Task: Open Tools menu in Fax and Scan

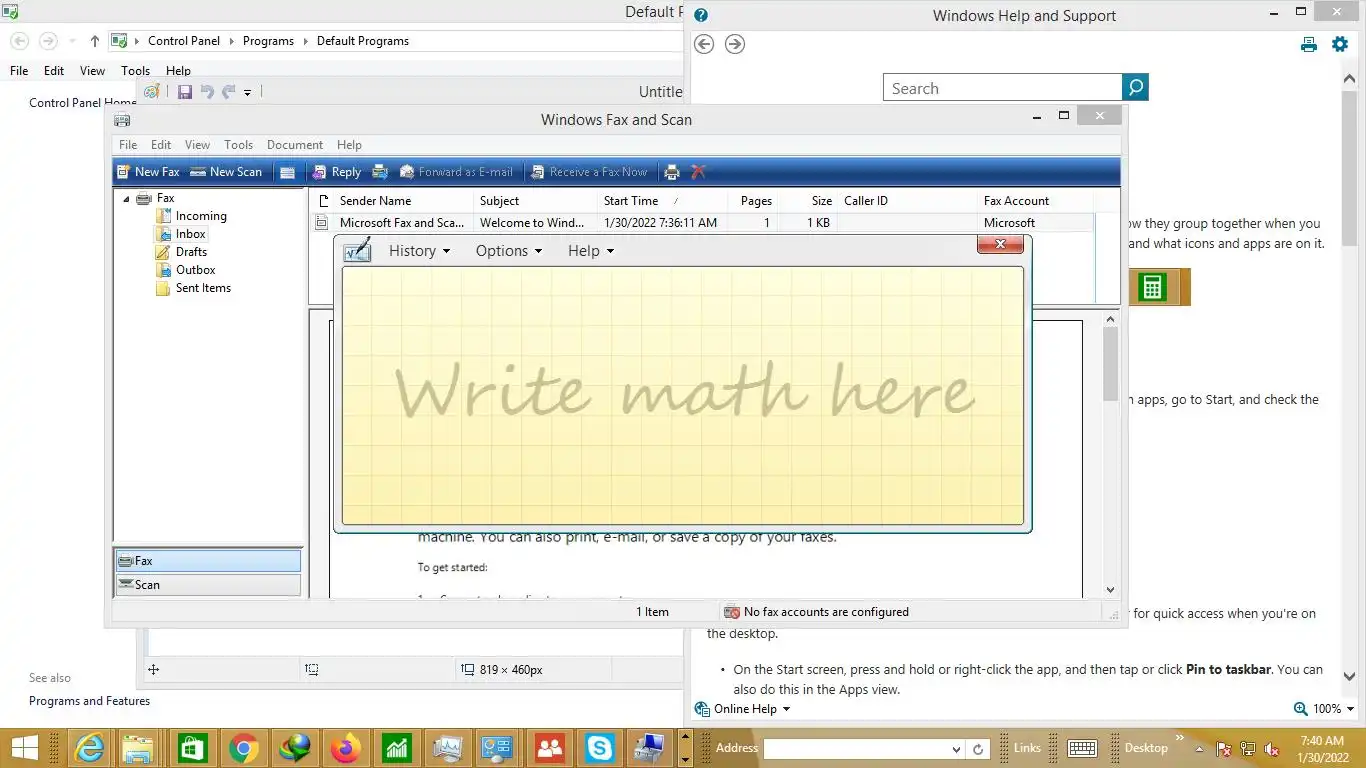Action: pyautogui.click(x=238, y=145)
